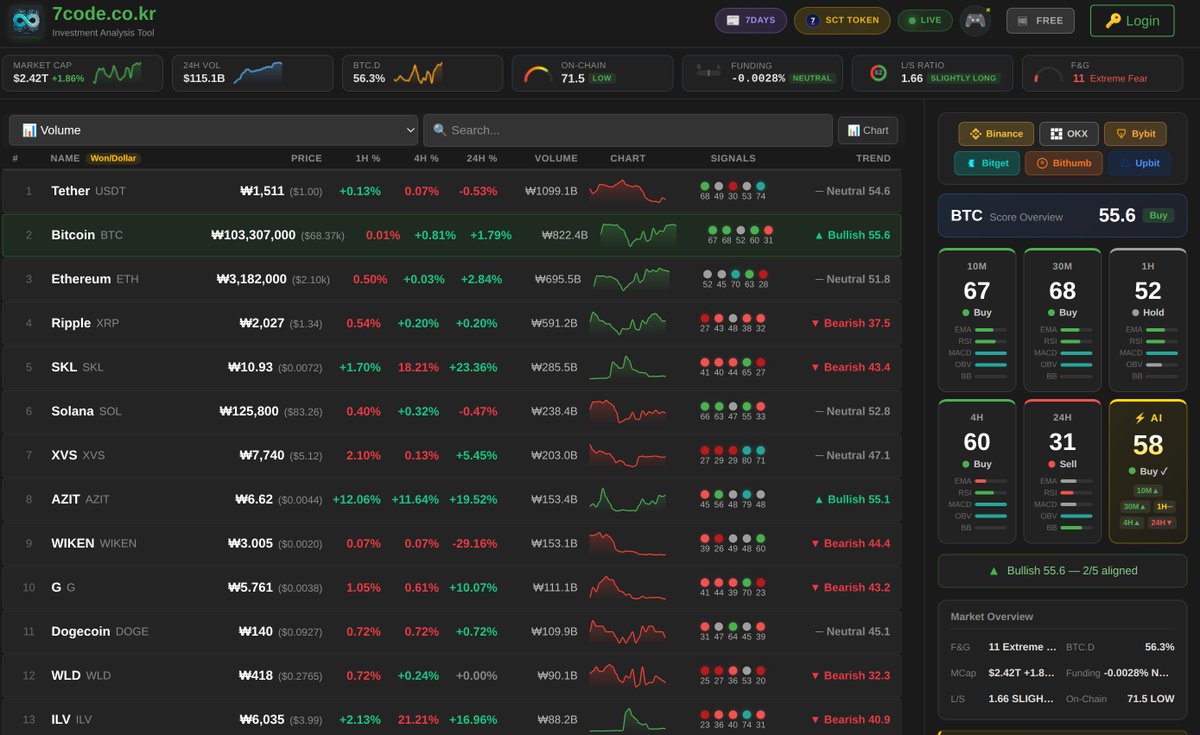Click the ILV mini chart
Viewport: 1200px width, 735px height.
pos(627,719)
